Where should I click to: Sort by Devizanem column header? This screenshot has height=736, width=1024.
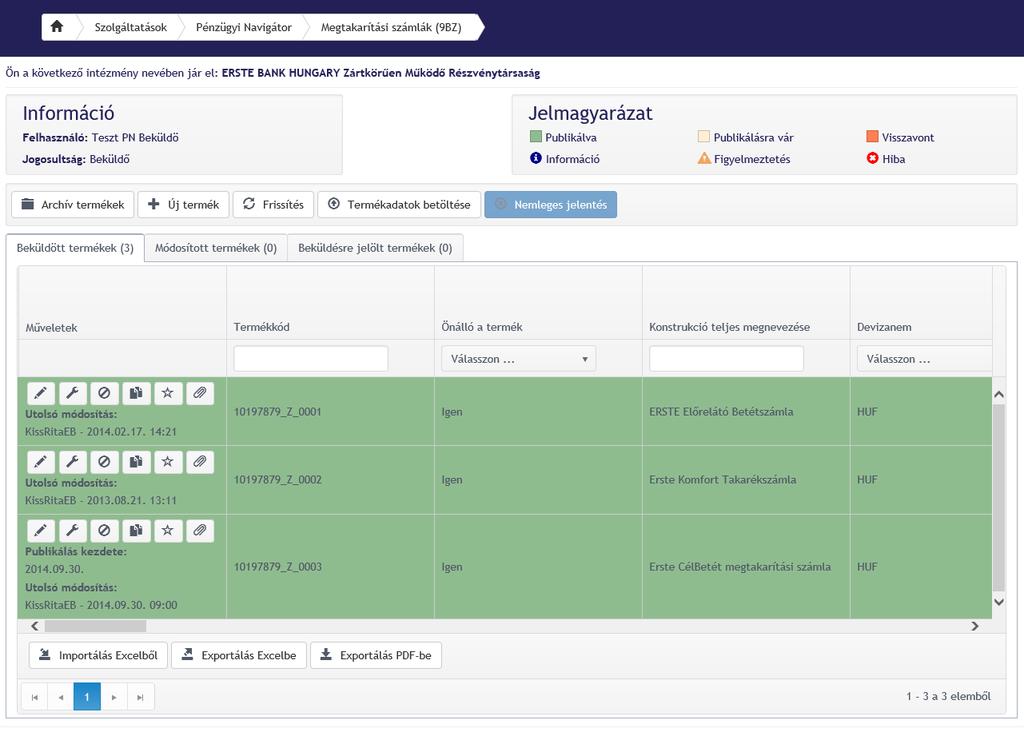click(884, 327)
